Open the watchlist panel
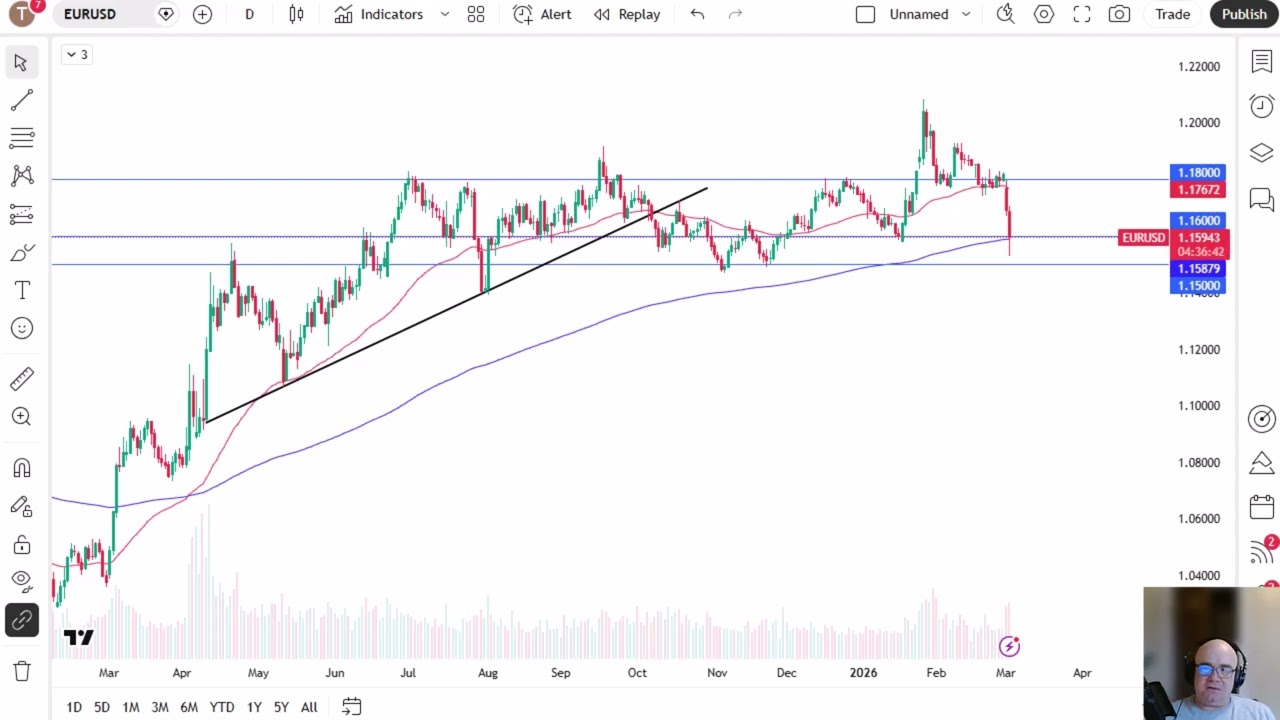The width and height of the screenshot is (1280, 720). coord(1261,62)
